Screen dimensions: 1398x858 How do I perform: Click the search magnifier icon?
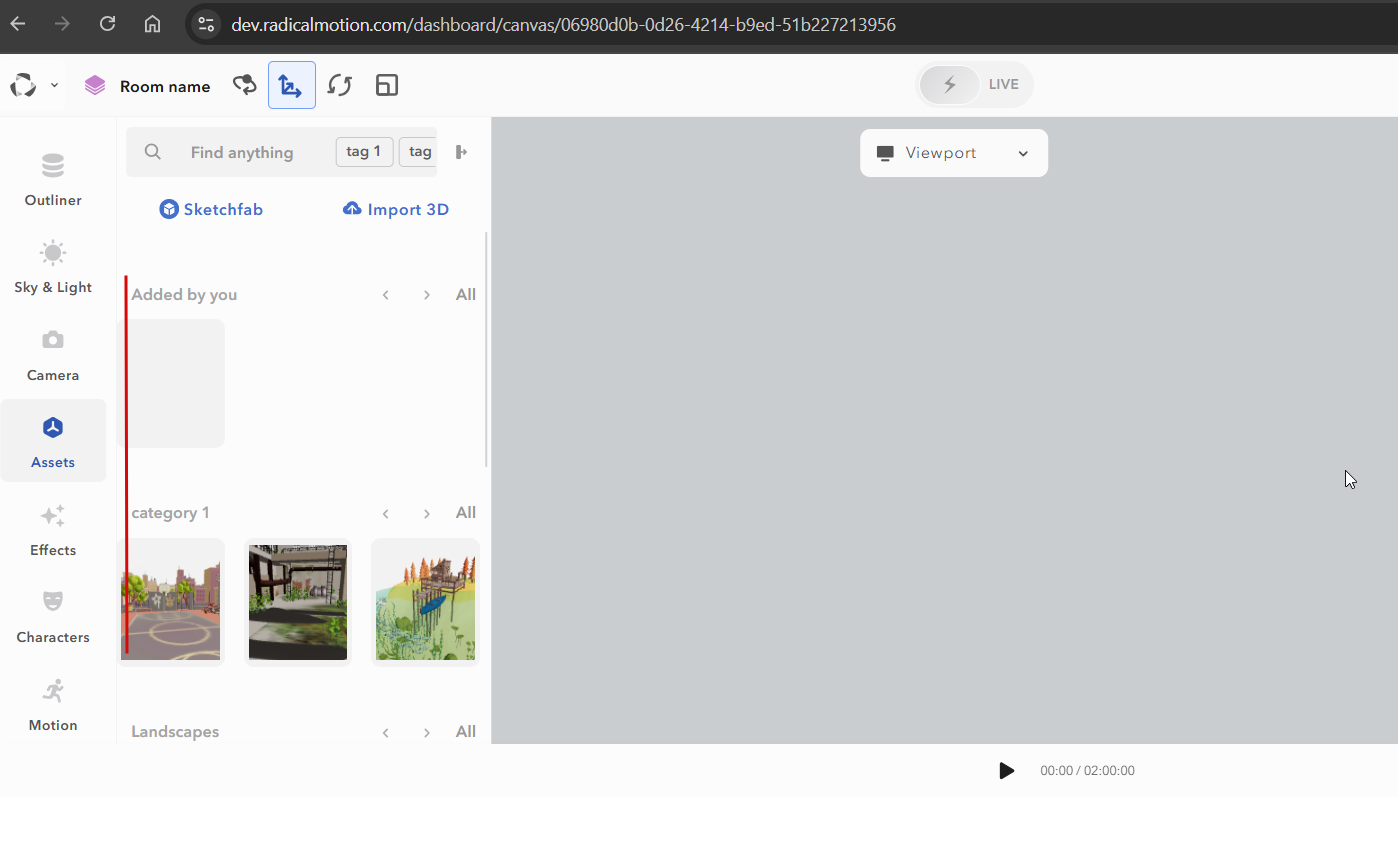click(153, 152)
